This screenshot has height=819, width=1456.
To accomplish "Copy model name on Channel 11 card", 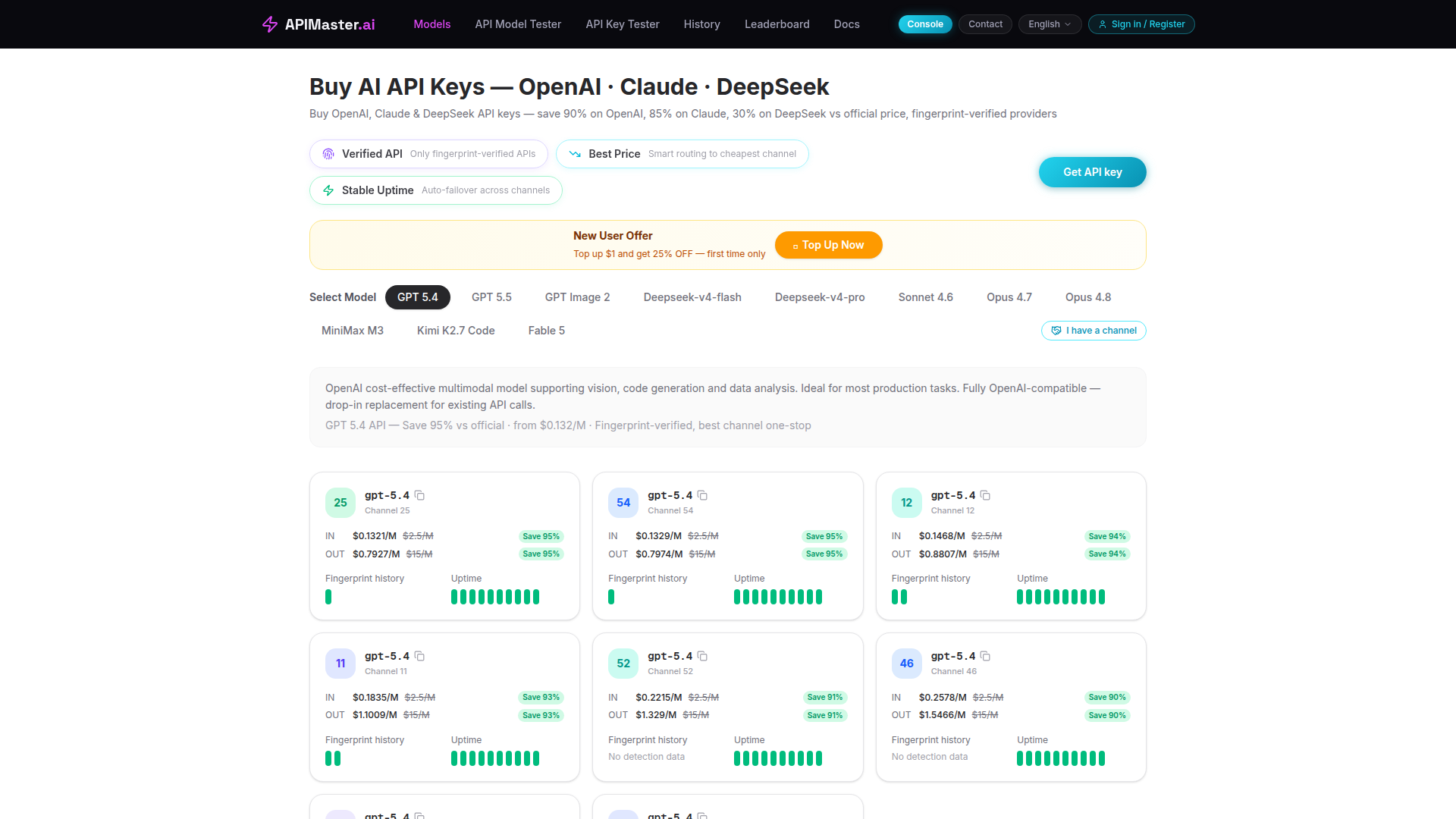I will click(419, 656).
